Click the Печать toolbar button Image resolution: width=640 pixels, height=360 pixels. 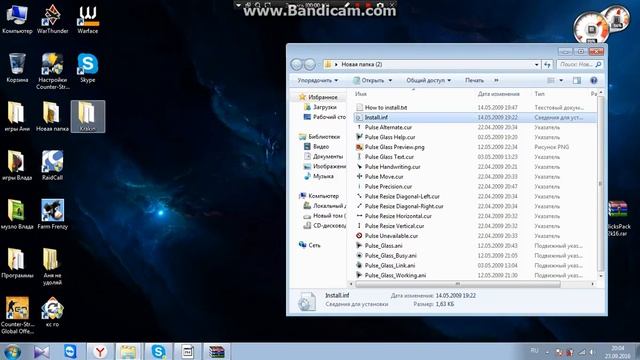tap(474, 80)
